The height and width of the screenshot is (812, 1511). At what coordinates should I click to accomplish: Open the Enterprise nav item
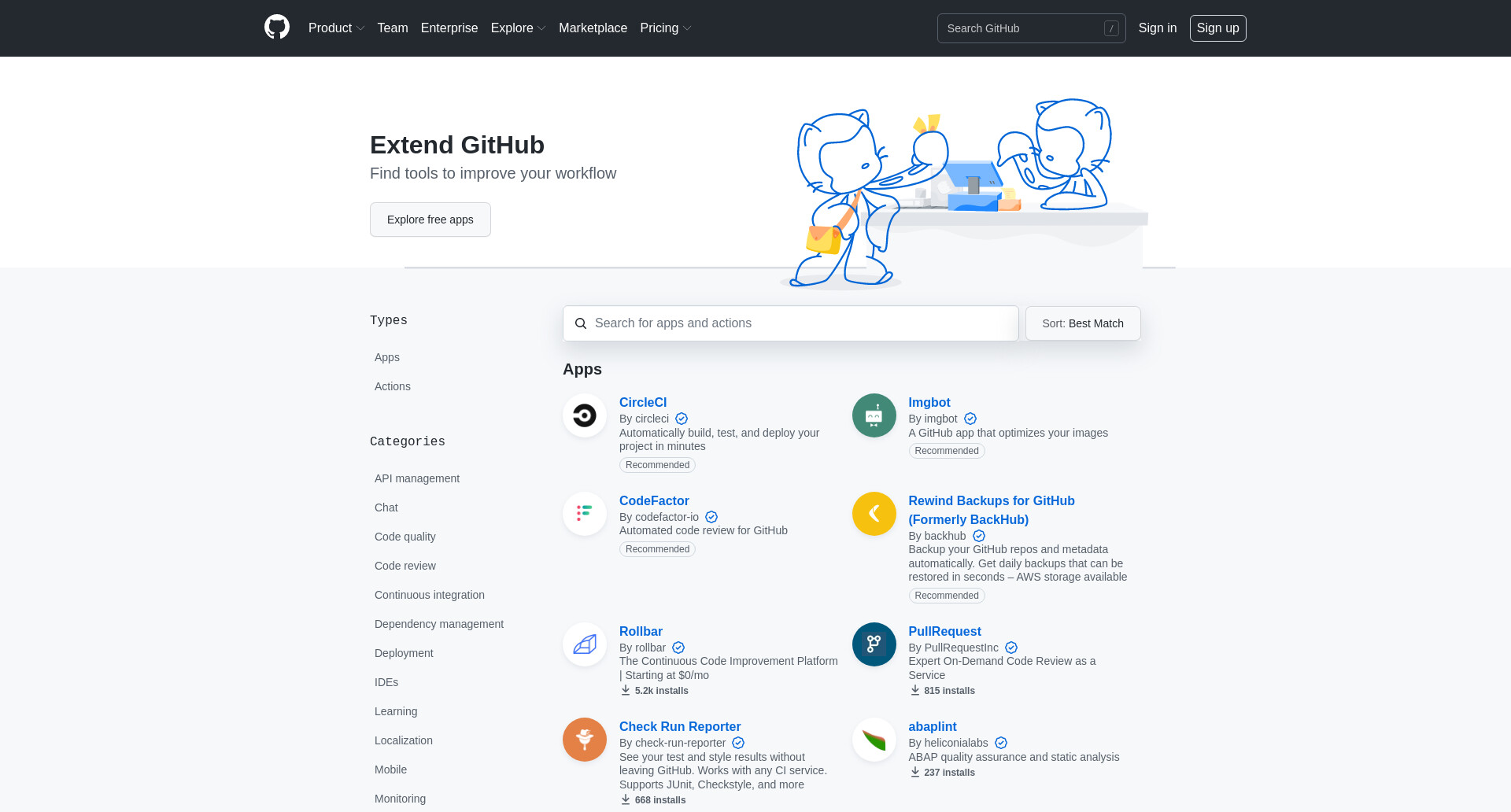pyautogui.click(x=449, y=28)
